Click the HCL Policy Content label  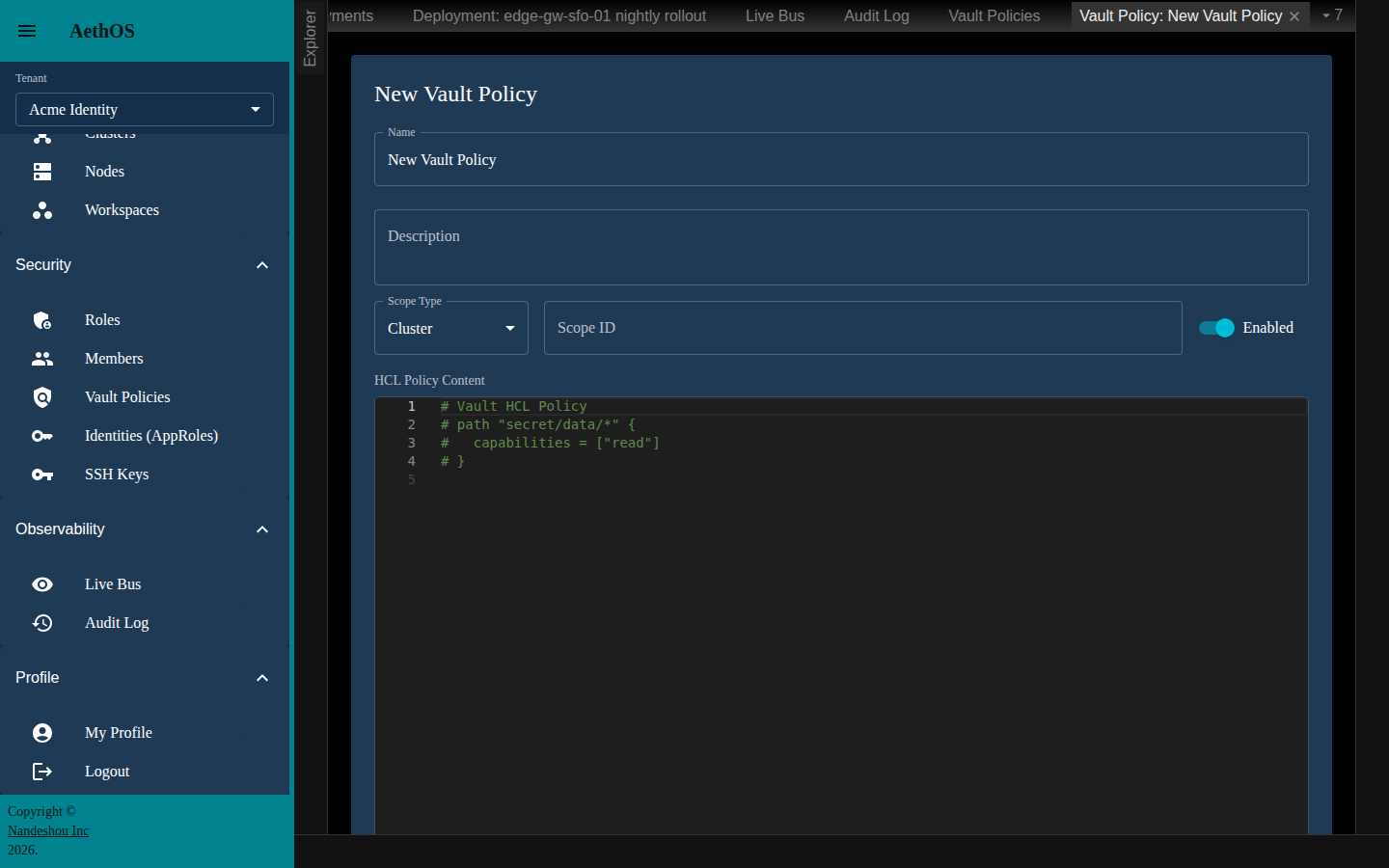pos(429,380)
